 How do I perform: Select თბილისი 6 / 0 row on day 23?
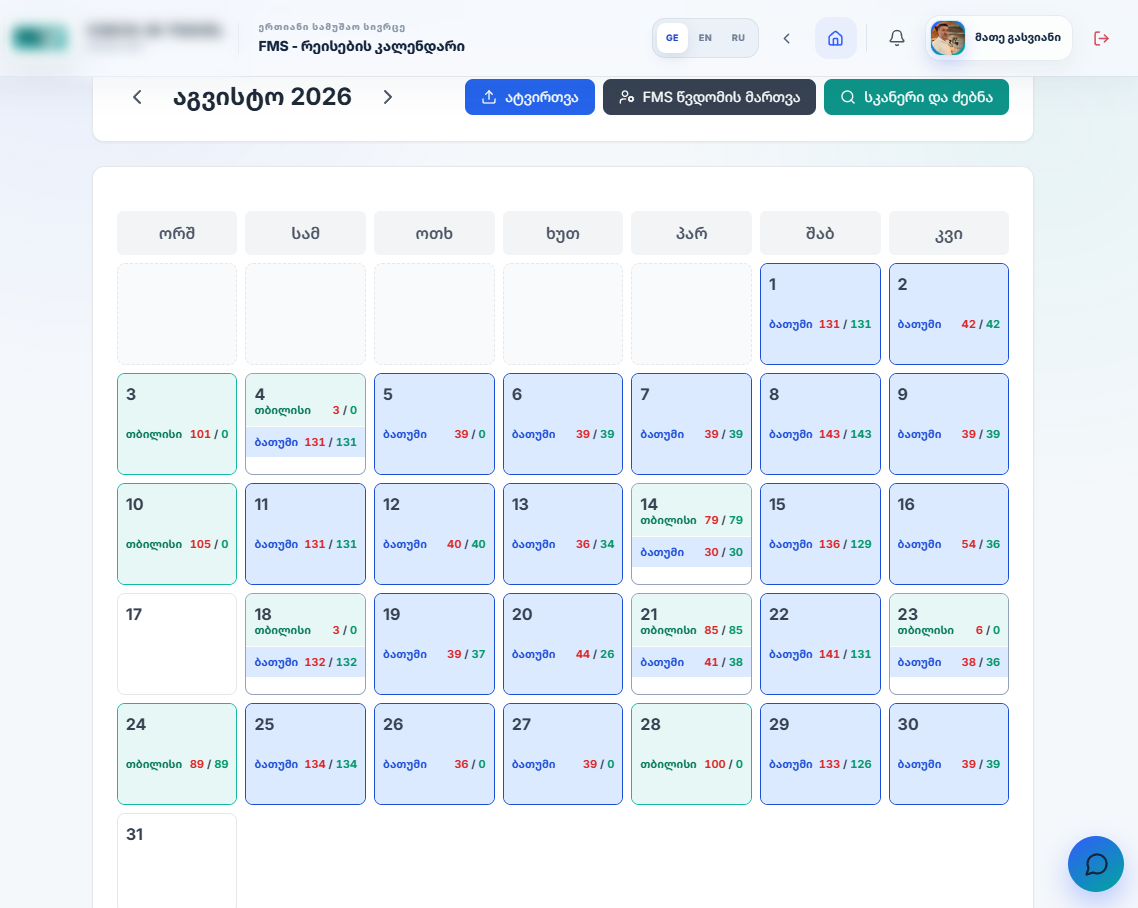pos(949,631)
